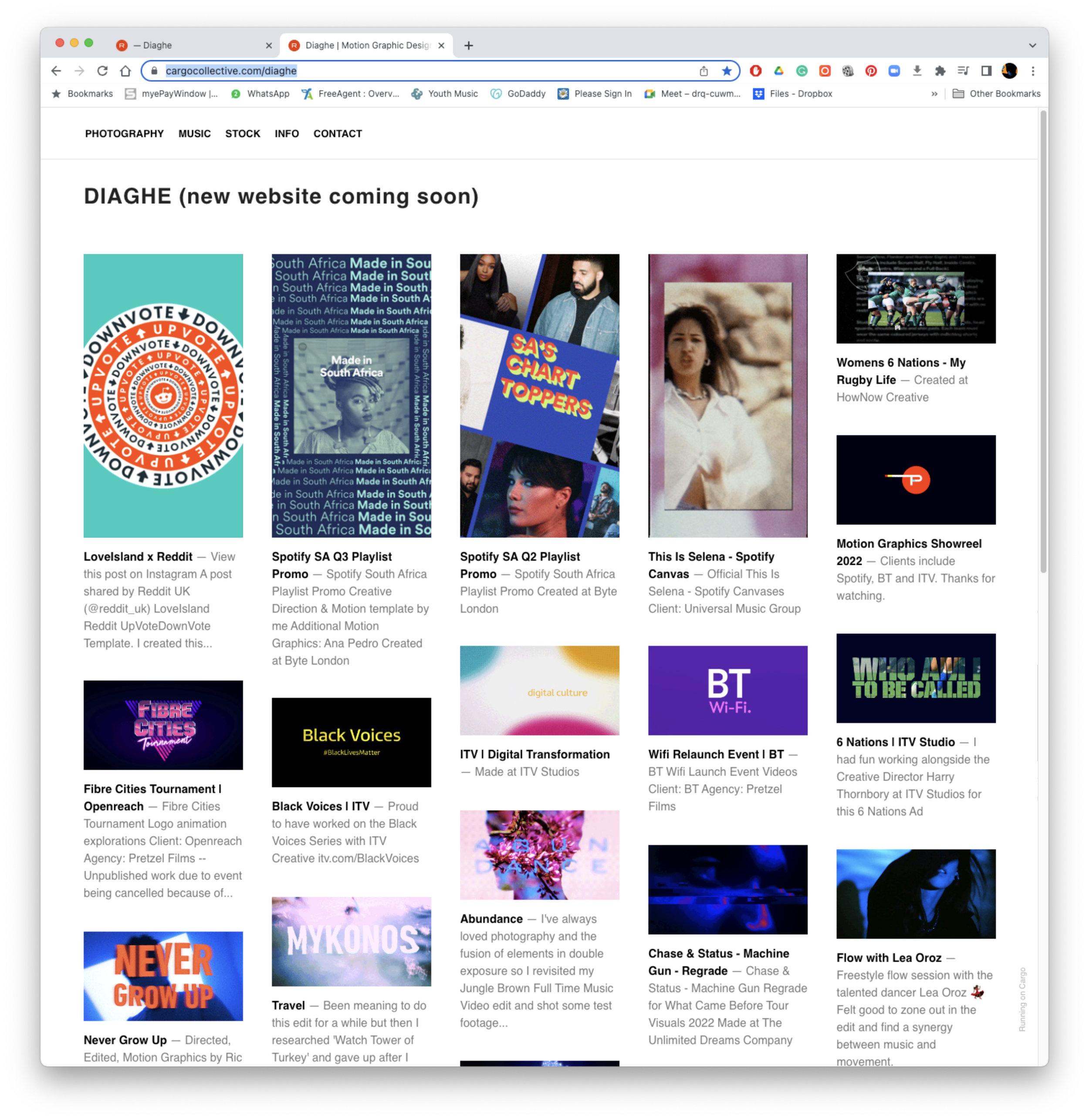Image resolution: width=1089 pixels, height=1120 pixels.
Task: Toggle the bookmark star for this page
Action: coord(727,71)
